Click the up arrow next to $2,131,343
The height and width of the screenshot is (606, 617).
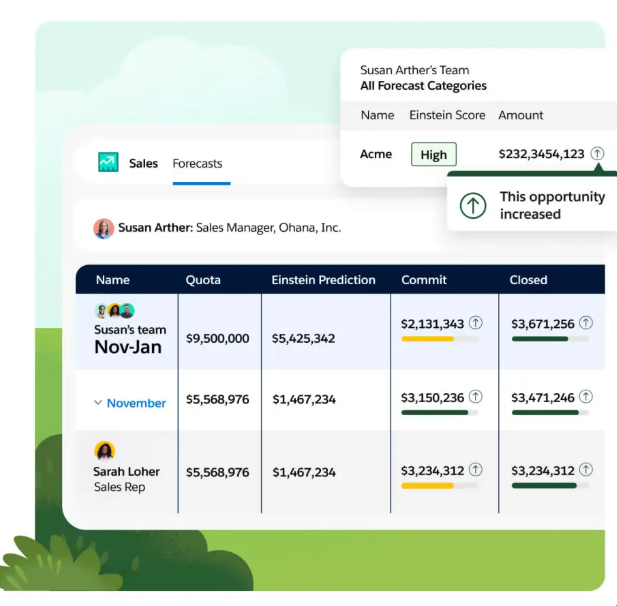476,323
